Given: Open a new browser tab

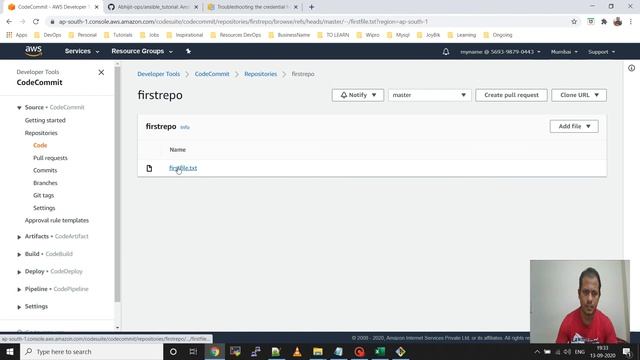Looking at the screenshot, I should 311,7.
